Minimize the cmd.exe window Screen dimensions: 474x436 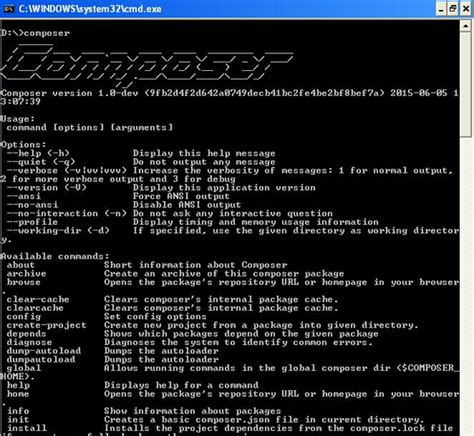point(441,9)
